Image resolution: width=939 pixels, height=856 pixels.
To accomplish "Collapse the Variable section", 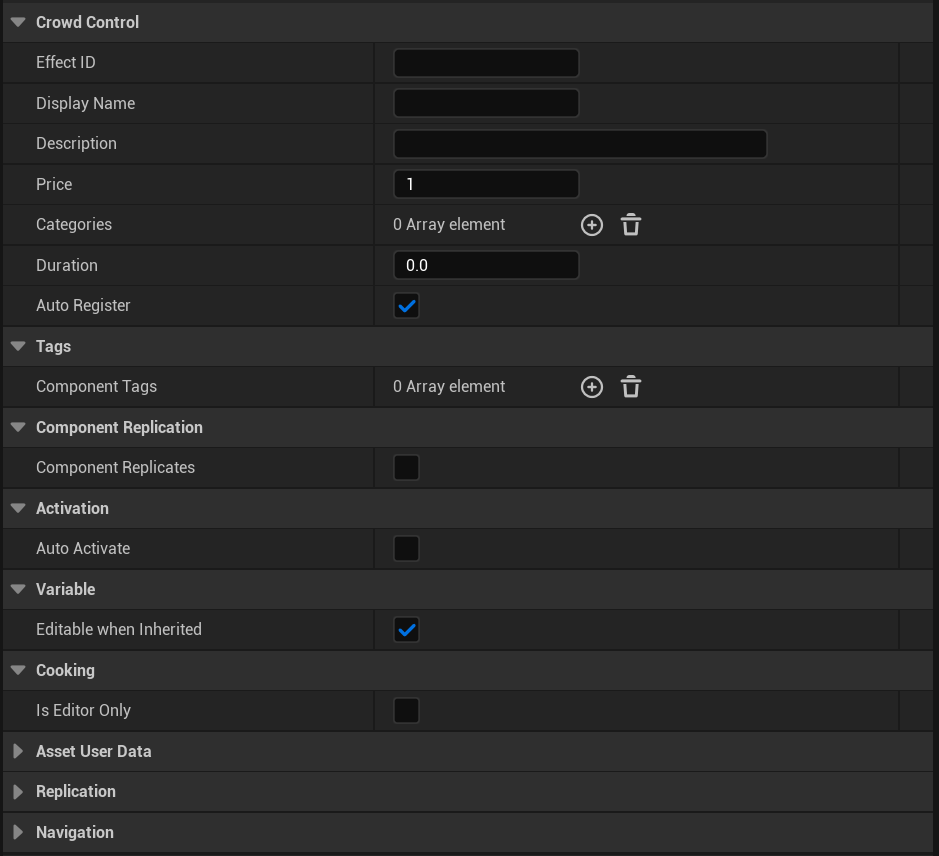I will point(18,589).
